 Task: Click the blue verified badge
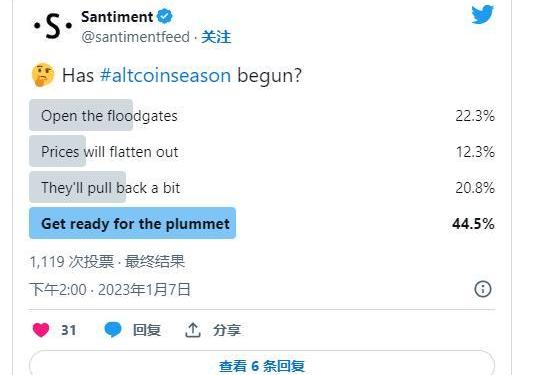(x=164, y=16)
